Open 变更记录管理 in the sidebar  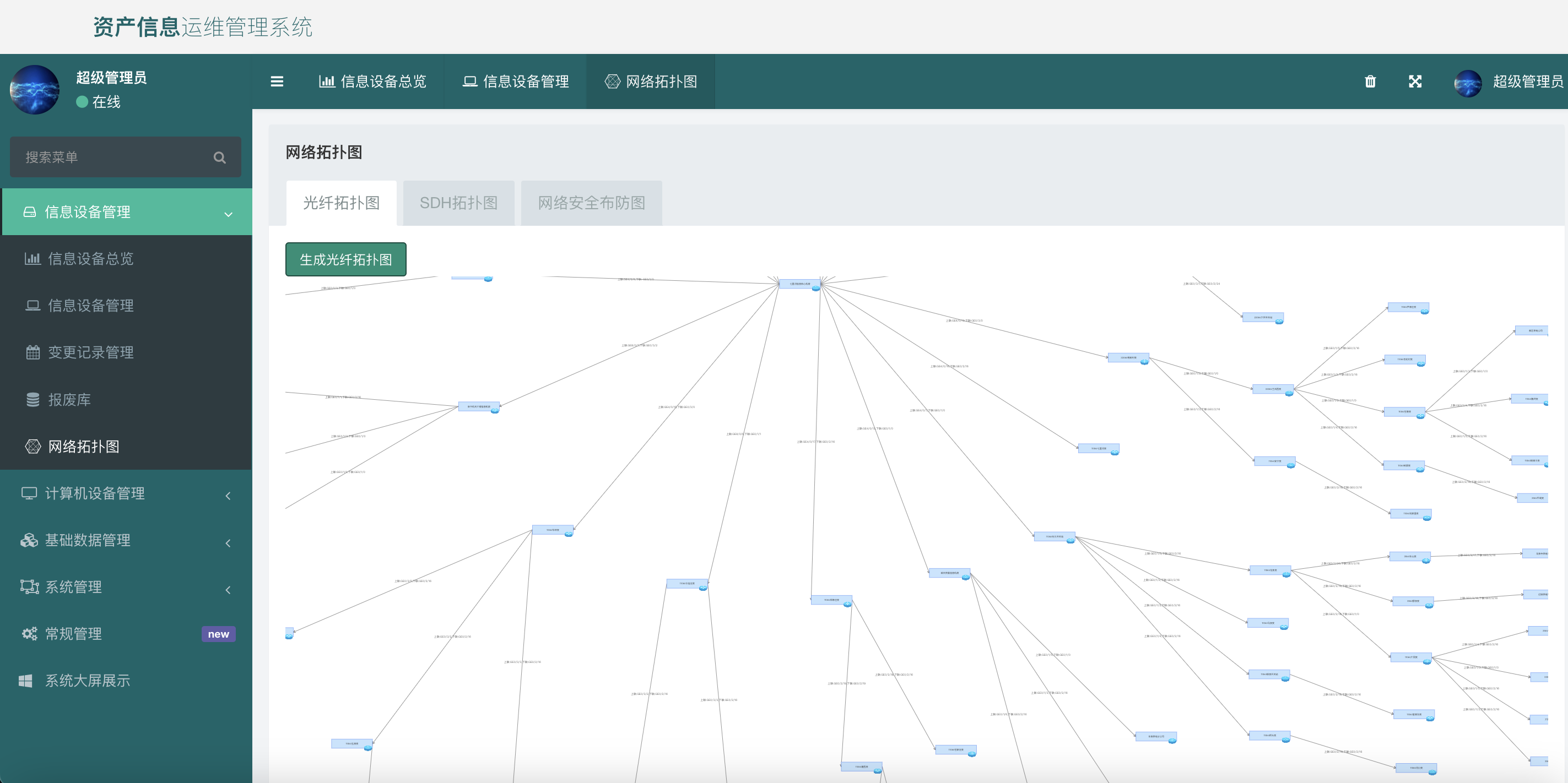pyautogui.click(x=127, y=352)
